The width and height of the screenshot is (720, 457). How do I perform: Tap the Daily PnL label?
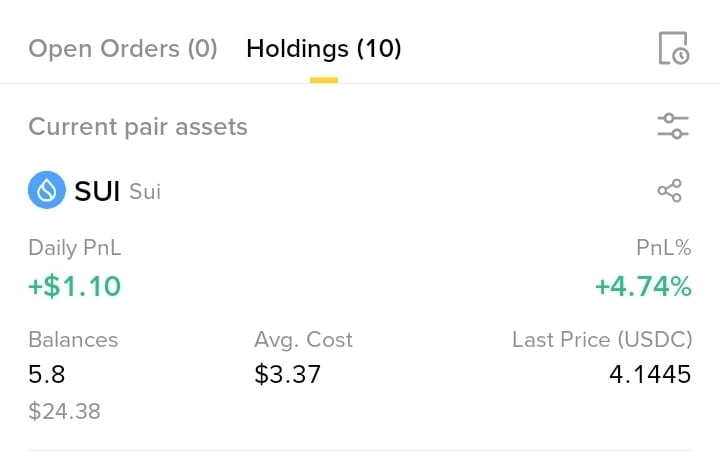[x=75, y=248]
